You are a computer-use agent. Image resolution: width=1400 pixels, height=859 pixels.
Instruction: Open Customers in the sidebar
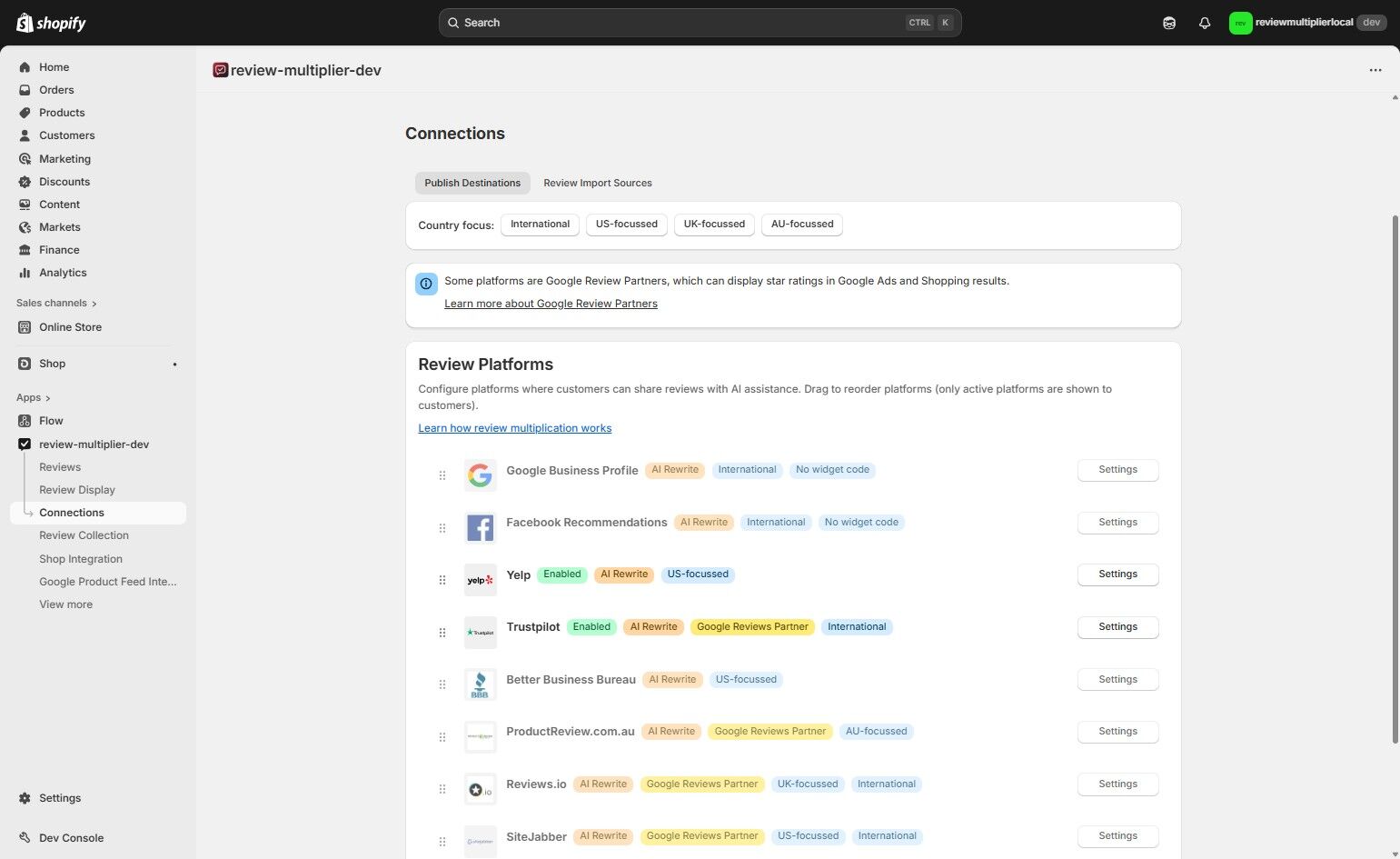[x=98, y=135]
